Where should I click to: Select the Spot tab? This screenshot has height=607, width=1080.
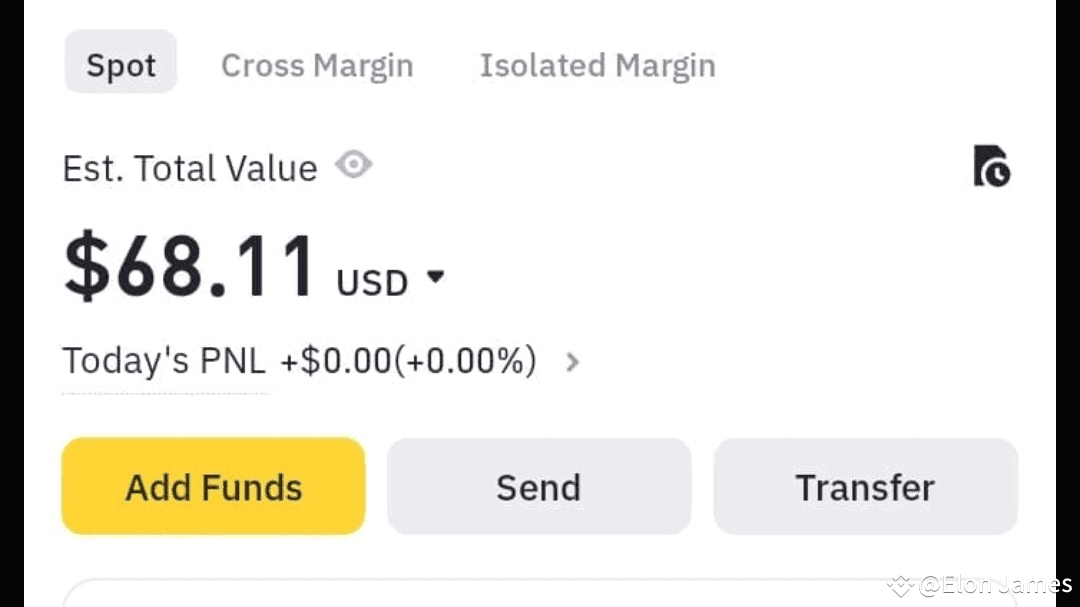(121, 66)
